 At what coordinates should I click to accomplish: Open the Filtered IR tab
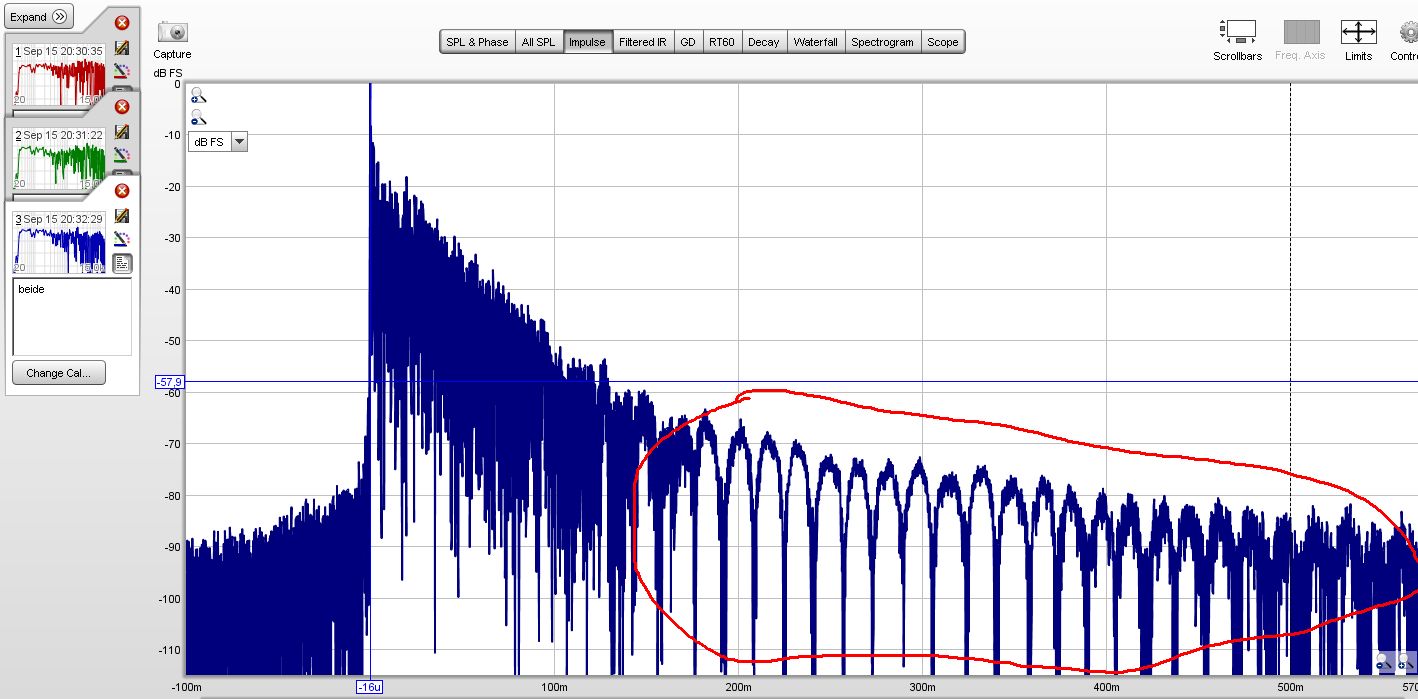(642, 42)
